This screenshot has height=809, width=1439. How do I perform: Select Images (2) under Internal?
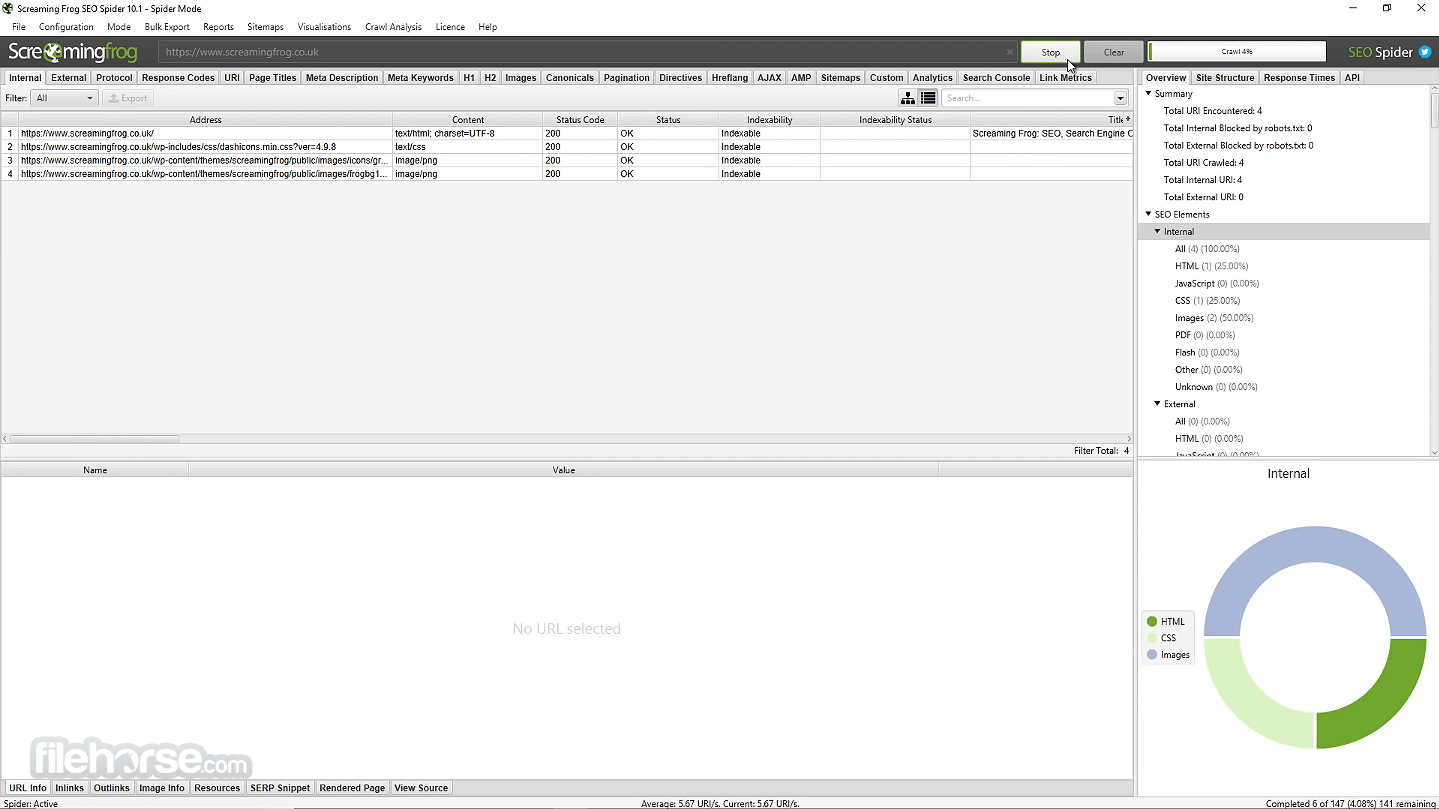[1214, 318]
